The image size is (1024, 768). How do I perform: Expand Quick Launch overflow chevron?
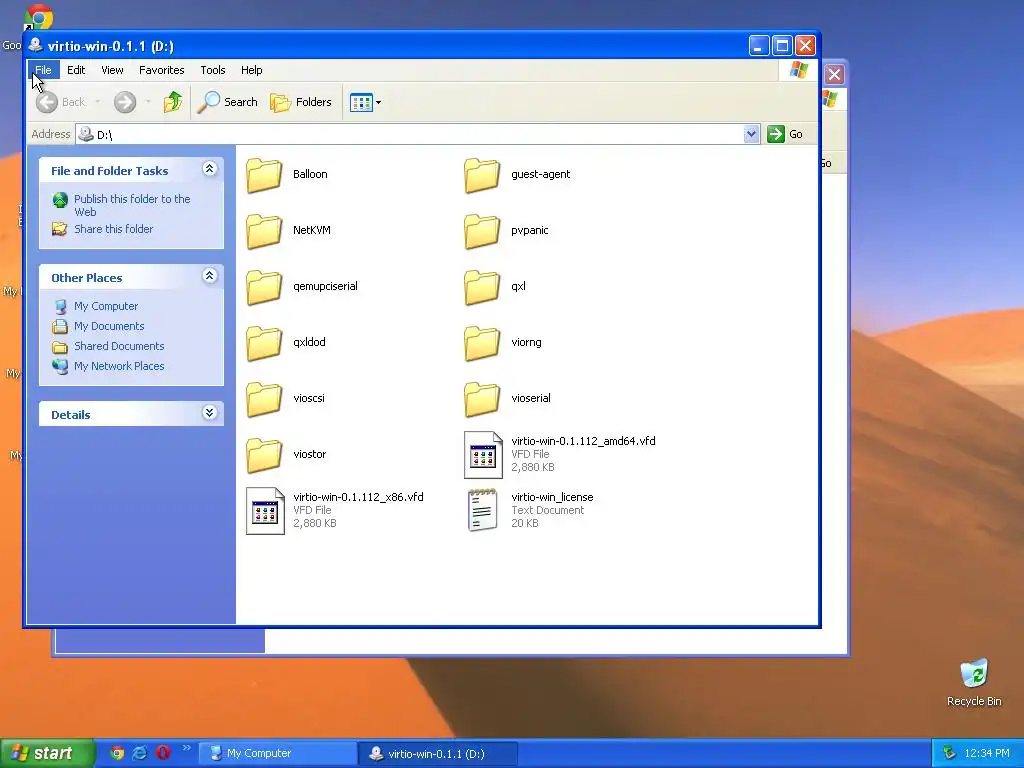tap(187, 748)
